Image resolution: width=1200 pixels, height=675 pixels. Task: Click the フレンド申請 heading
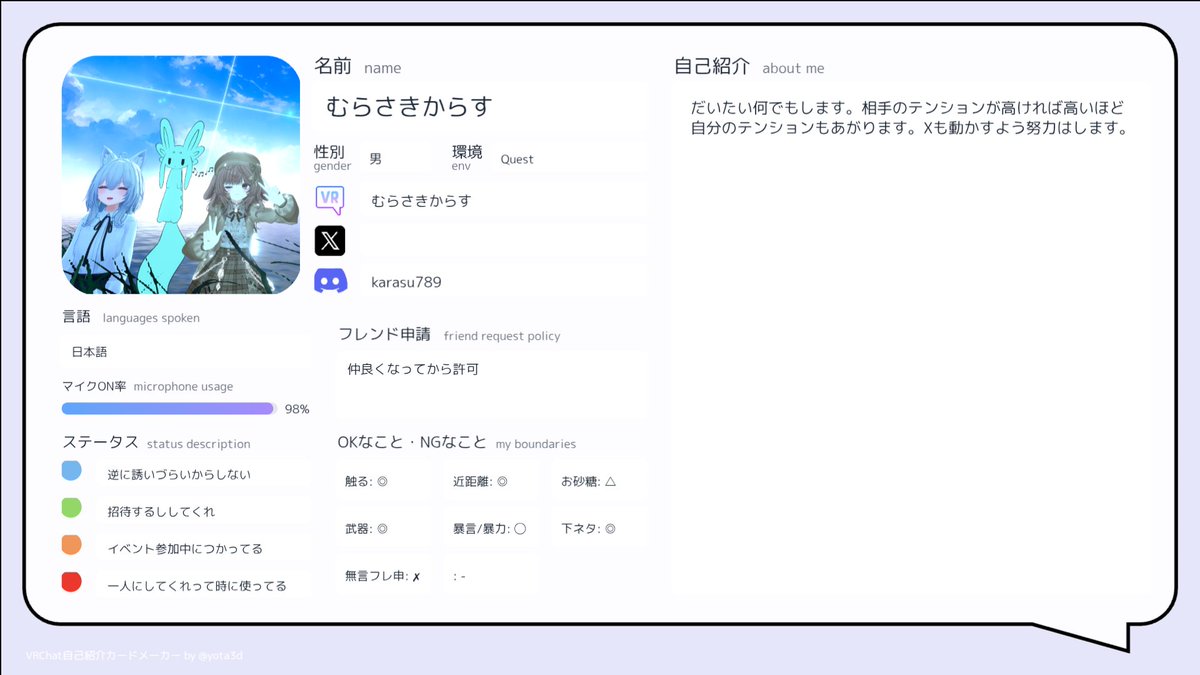click(450, 335)
